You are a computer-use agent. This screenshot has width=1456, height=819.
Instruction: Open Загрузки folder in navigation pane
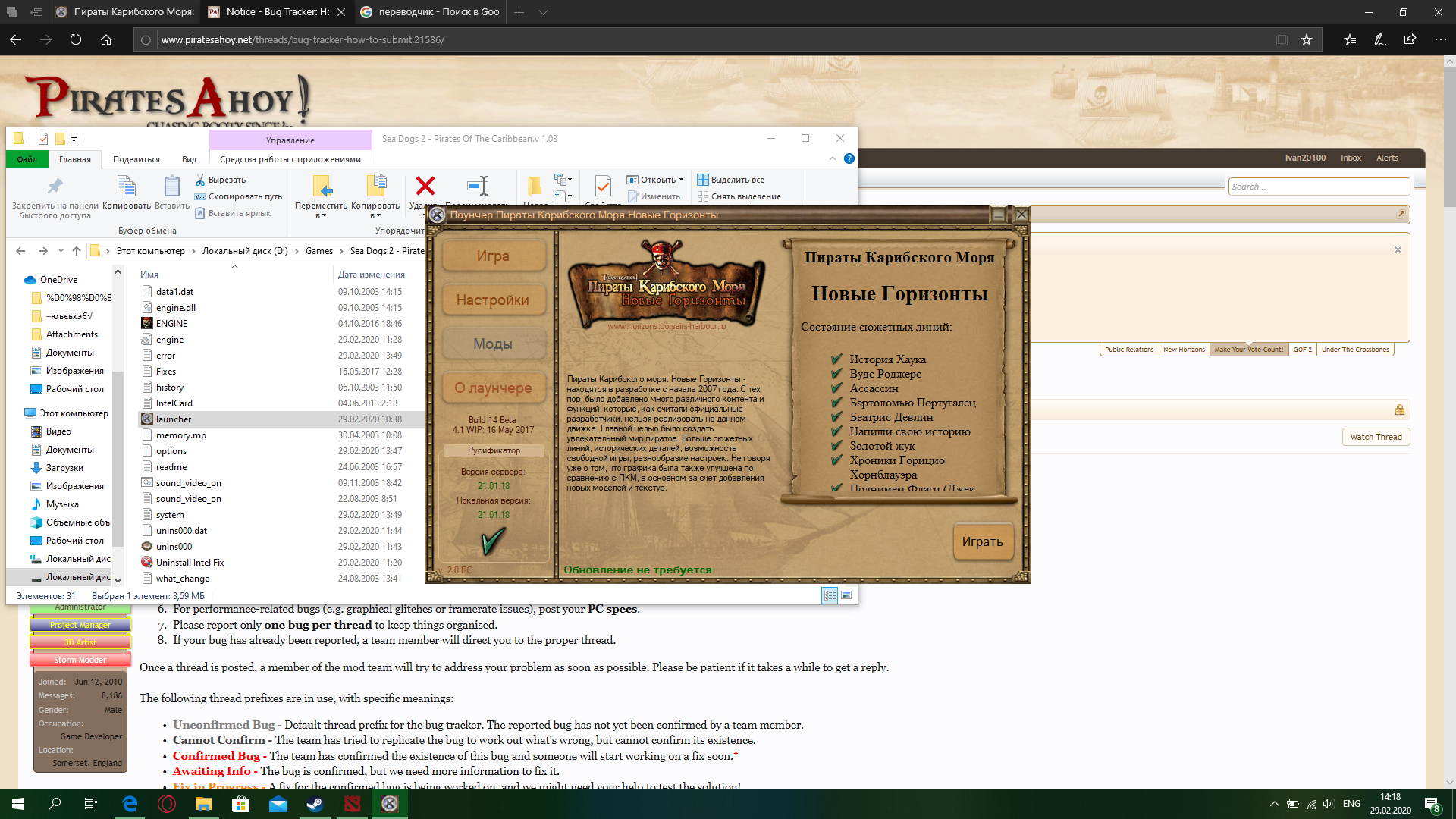pyautogui.click(x=64, y=468)
